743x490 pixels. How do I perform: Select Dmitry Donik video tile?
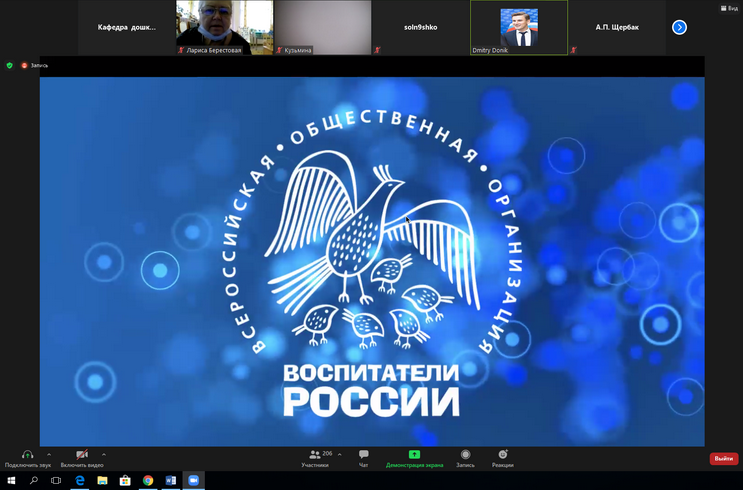pyautogui.click(x=519, y=27)
